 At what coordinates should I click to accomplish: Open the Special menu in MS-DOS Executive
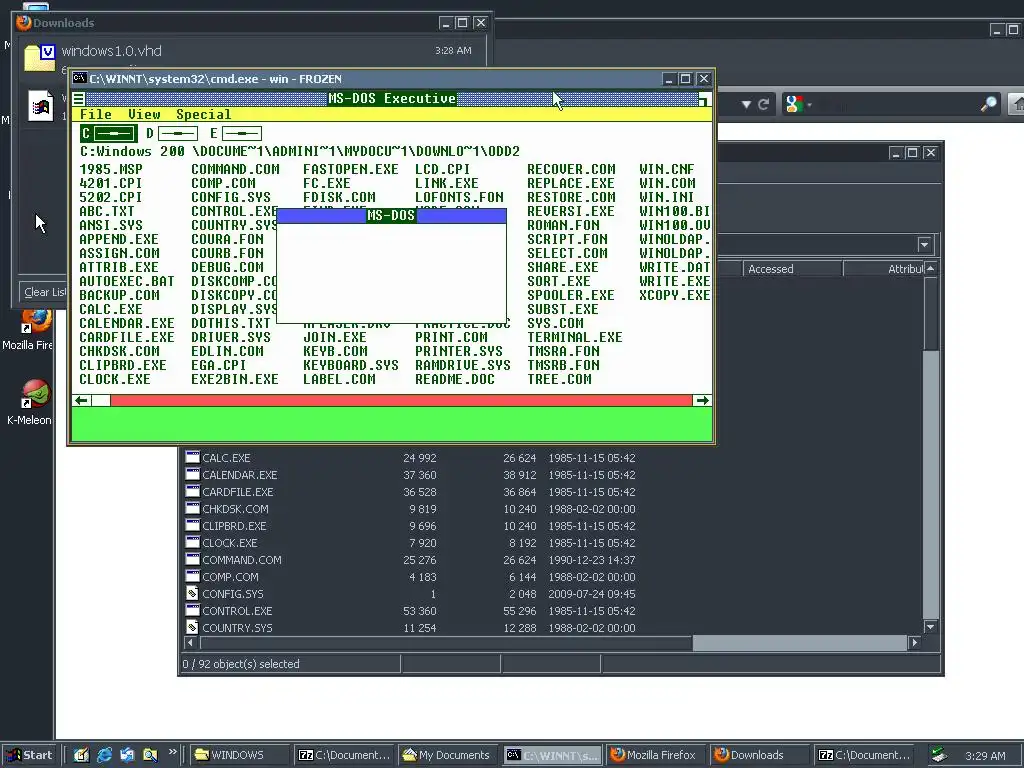tap(204, 114)
